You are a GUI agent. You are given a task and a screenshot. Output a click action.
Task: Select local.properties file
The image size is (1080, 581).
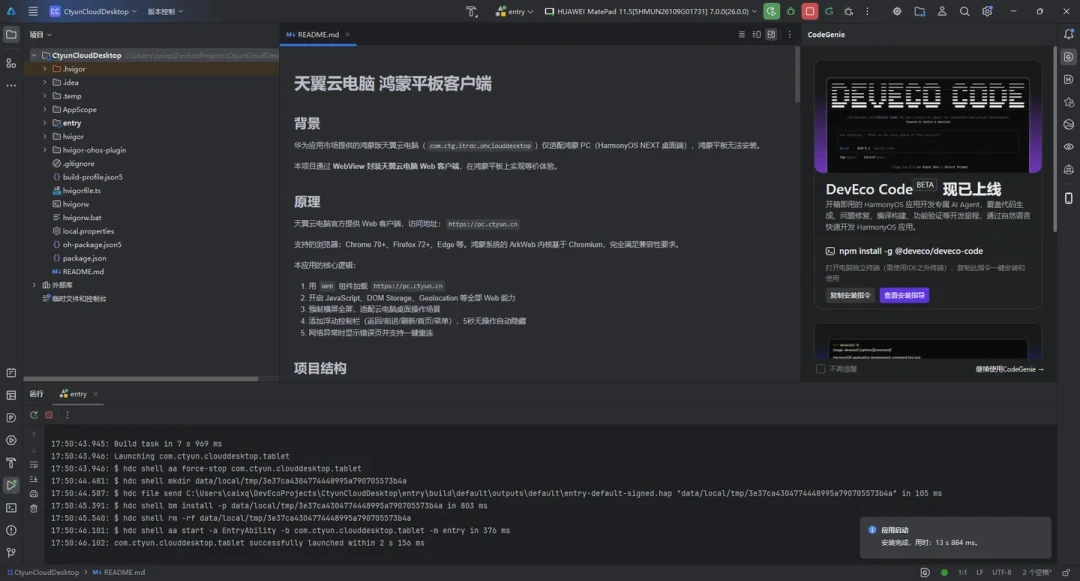point(88,231)
